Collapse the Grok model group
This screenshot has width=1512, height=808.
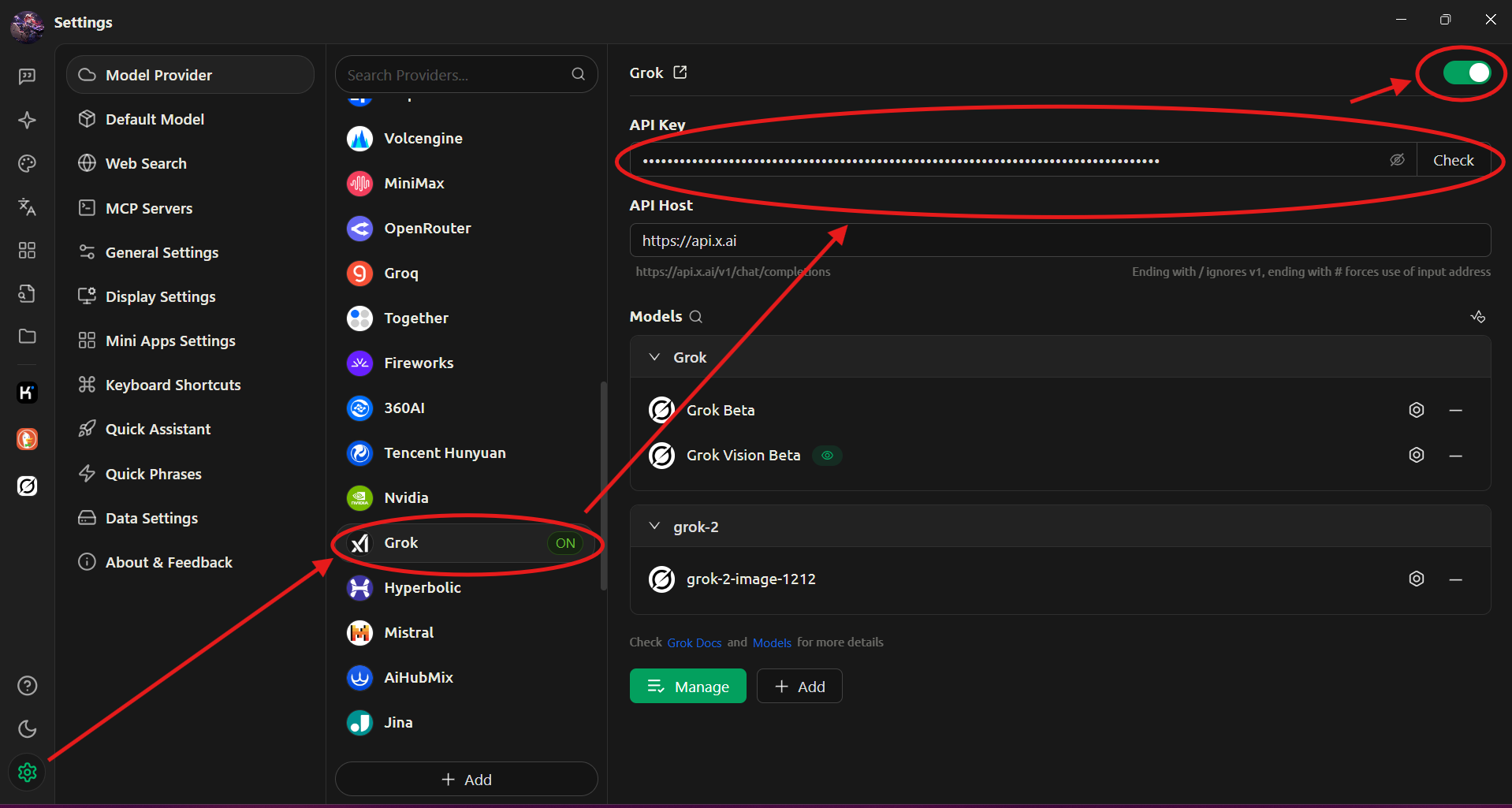[654, 357]
